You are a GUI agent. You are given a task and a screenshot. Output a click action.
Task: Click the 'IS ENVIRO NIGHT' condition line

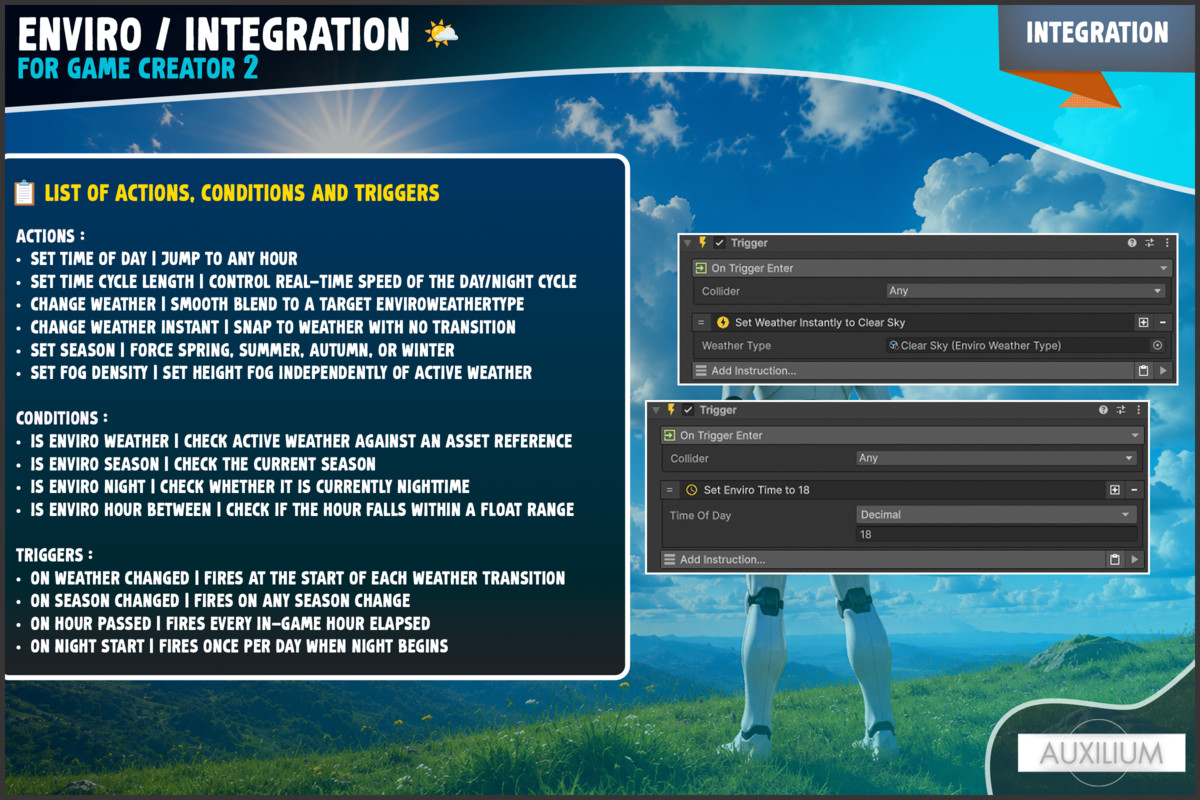[x=243, y=486]
